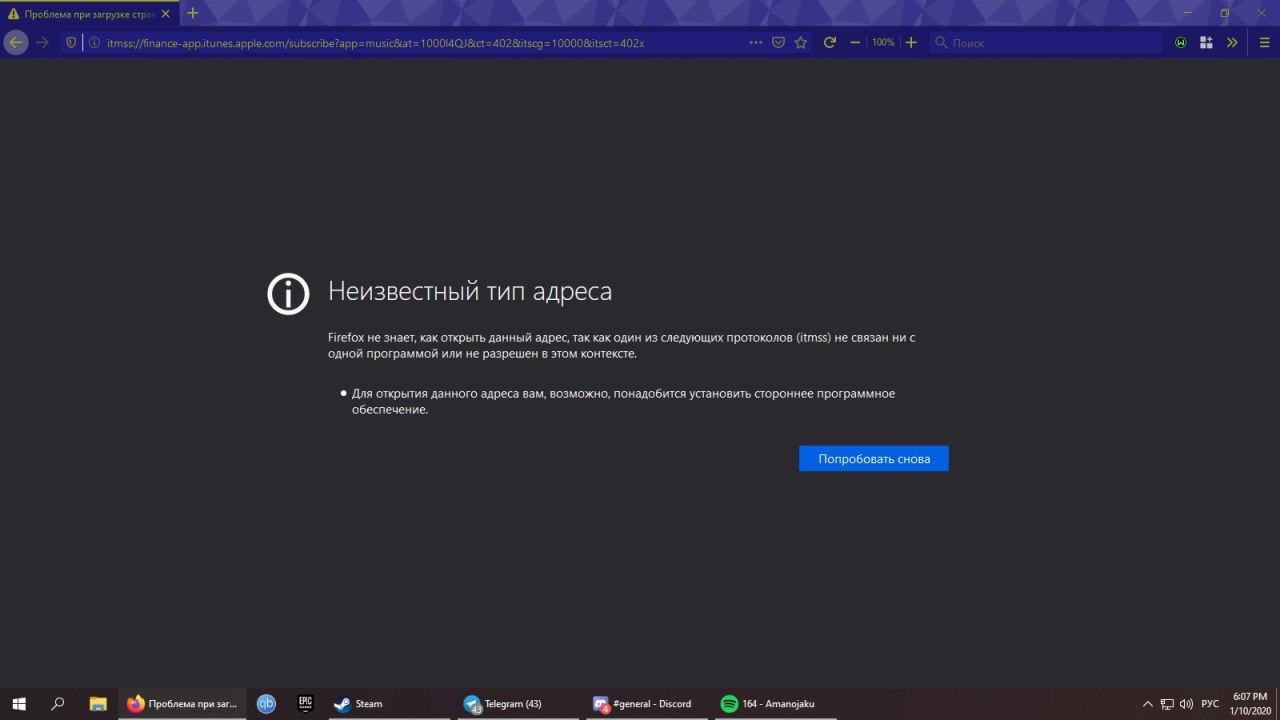Viewport: 1280px width, 720px height.
Task: Select the Проблема при загрузке tab
Action: click(90, 14)
